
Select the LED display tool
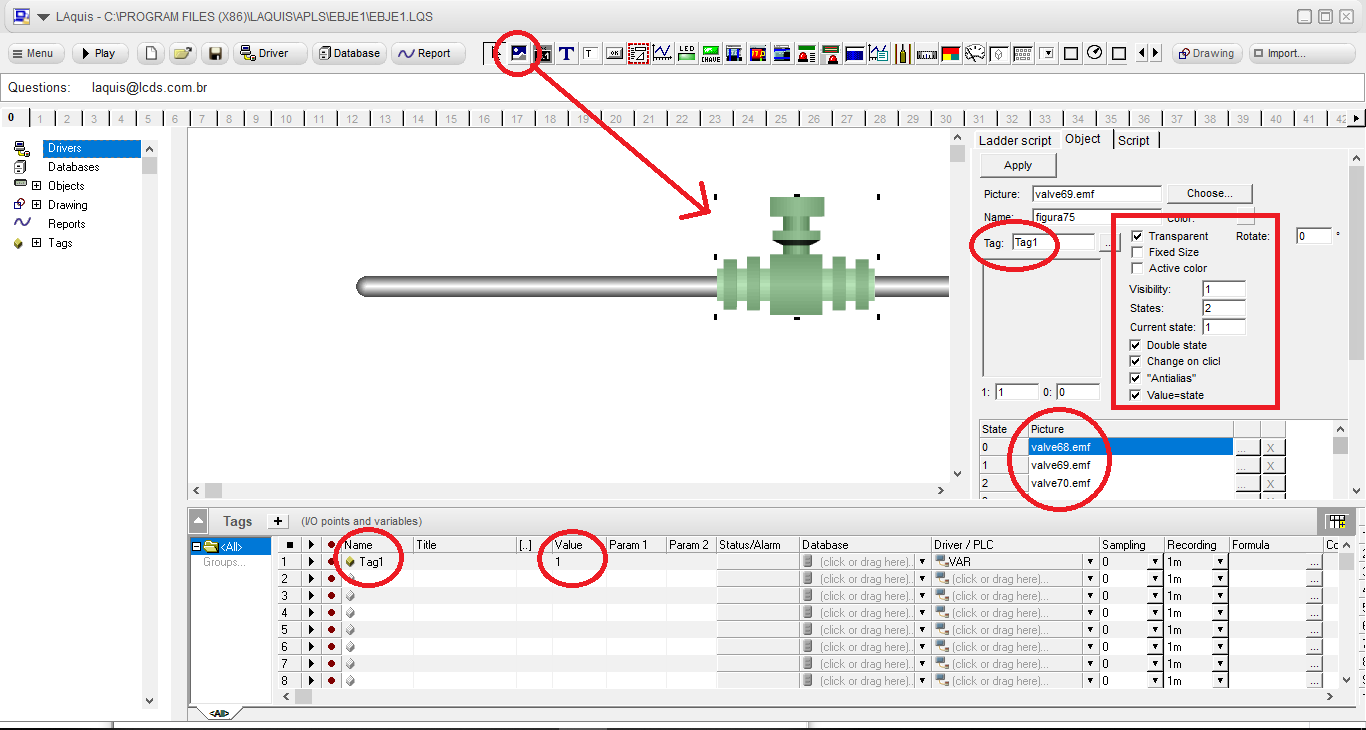[687, 53]
